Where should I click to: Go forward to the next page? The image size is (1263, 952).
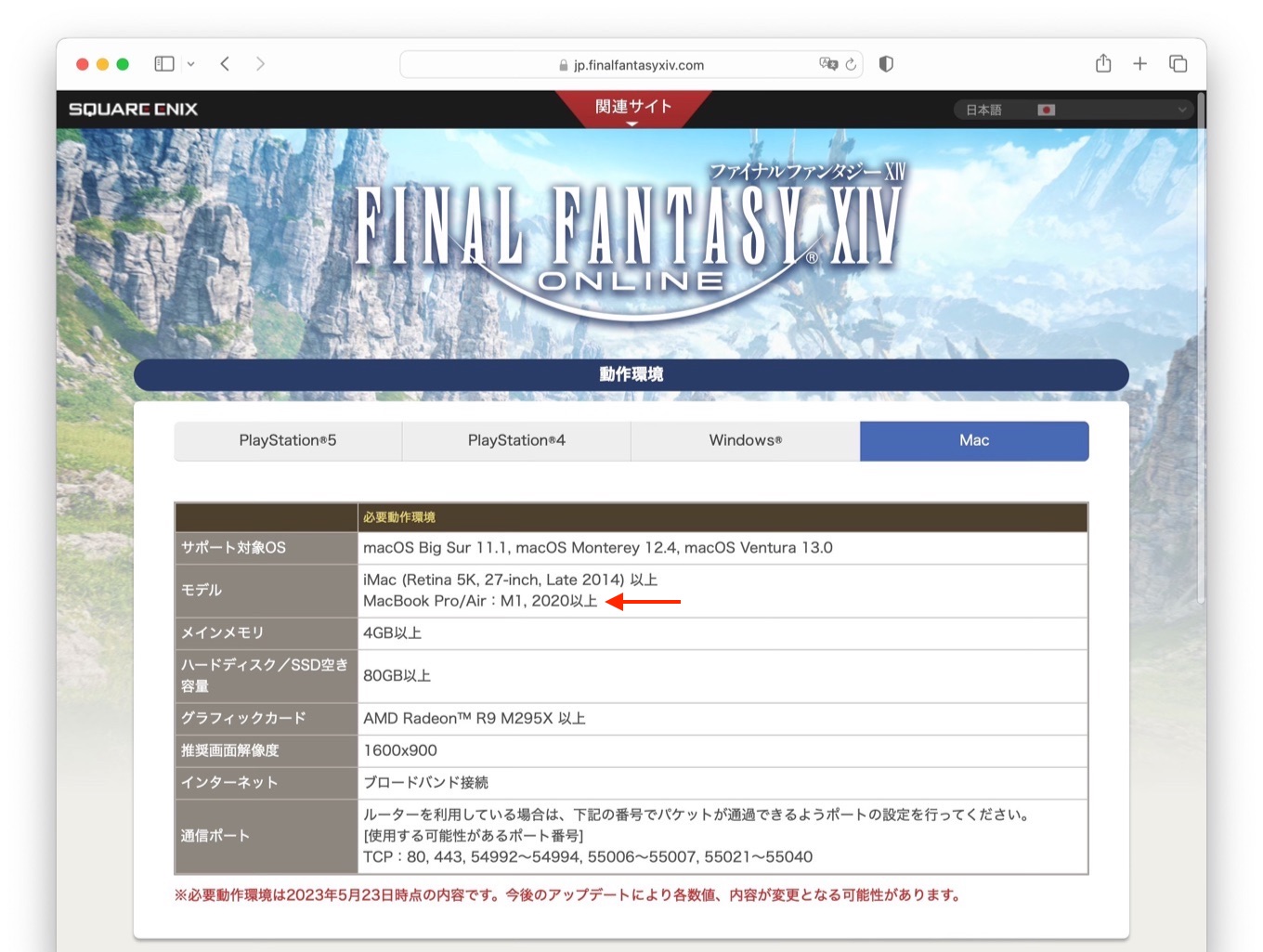click(260, 64)
